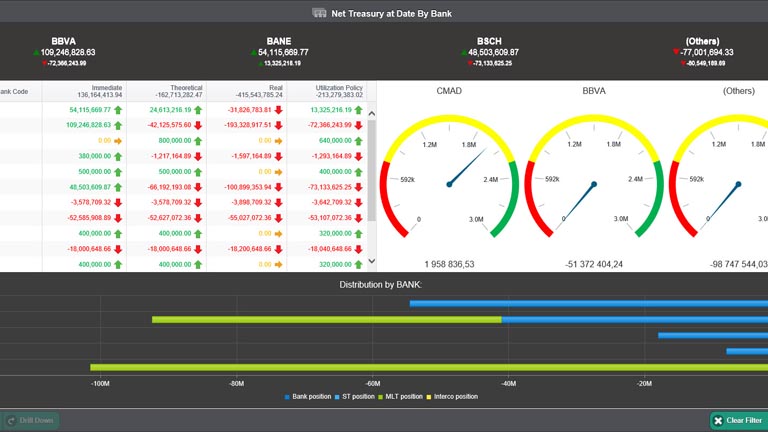Toggle ST position series in legend
Viewport: 768px width, 432px height.
click(x=355, y=397)
